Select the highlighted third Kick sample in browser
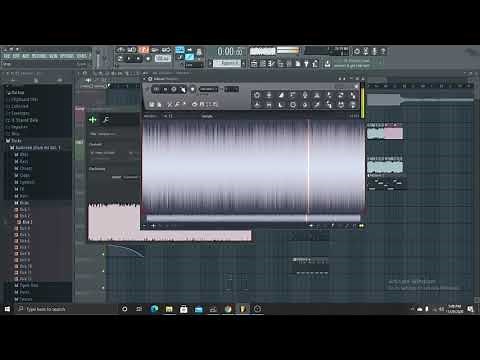Screen dimensions: 480x360 [x=25, y=222]
